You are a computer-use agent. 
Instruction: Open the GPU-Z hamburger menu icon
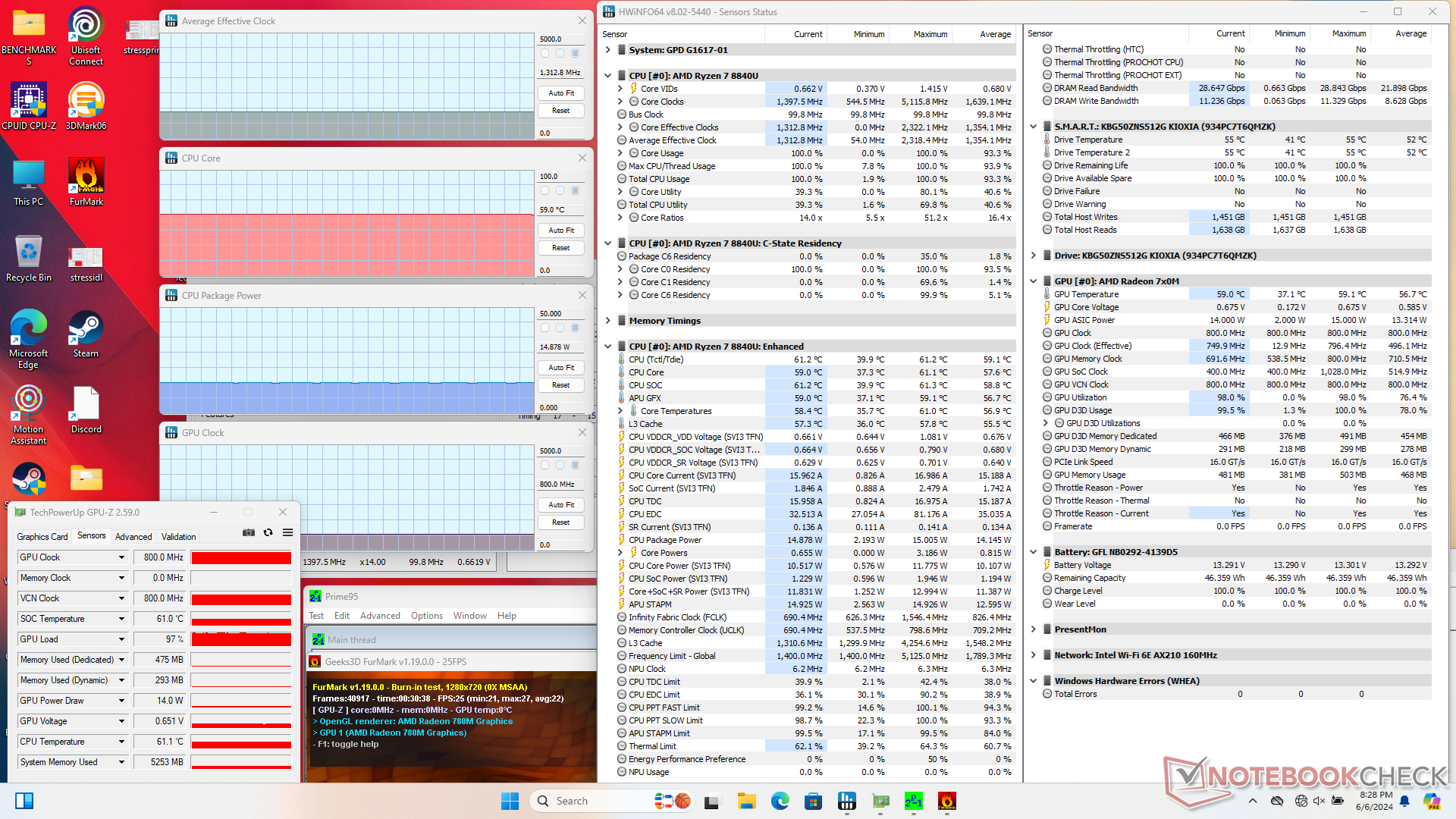pos(287,532)
